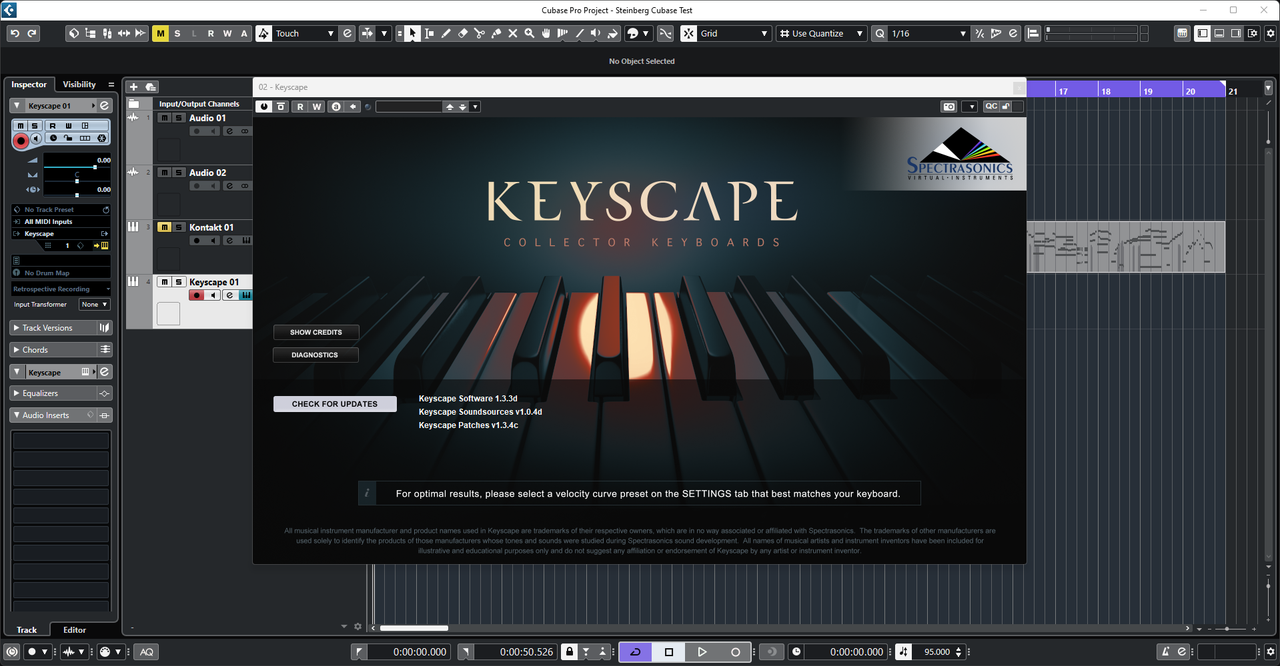Select the Play speaker tool

tap(596, 33)
